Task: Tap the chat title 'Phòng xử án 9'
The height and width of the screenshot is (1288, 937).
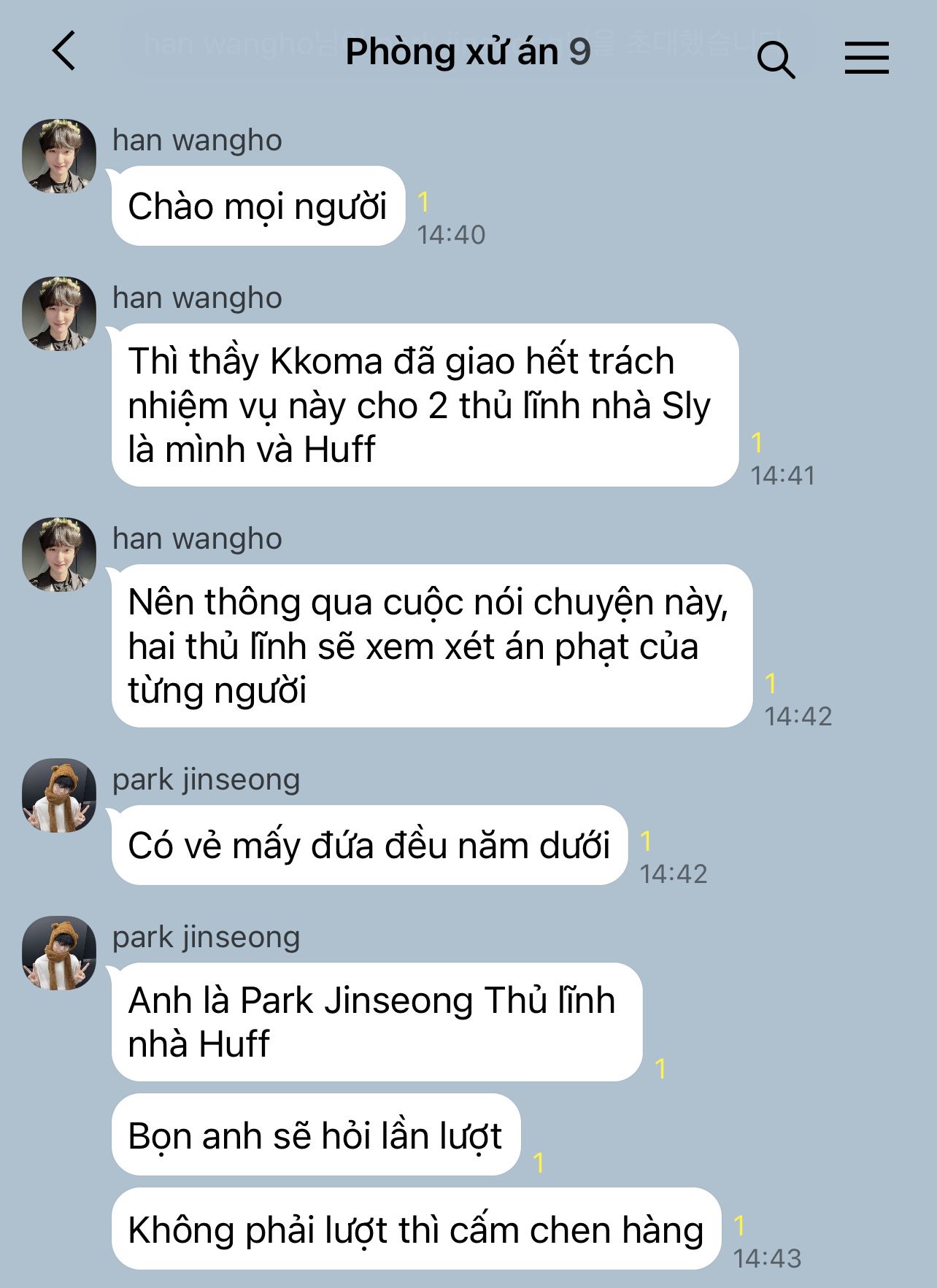Action: 468,53
